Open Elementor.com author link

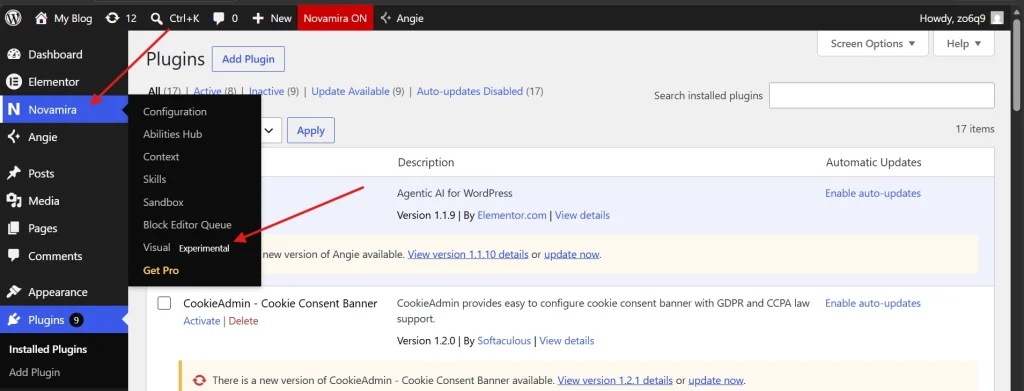(x=512, y=215)
